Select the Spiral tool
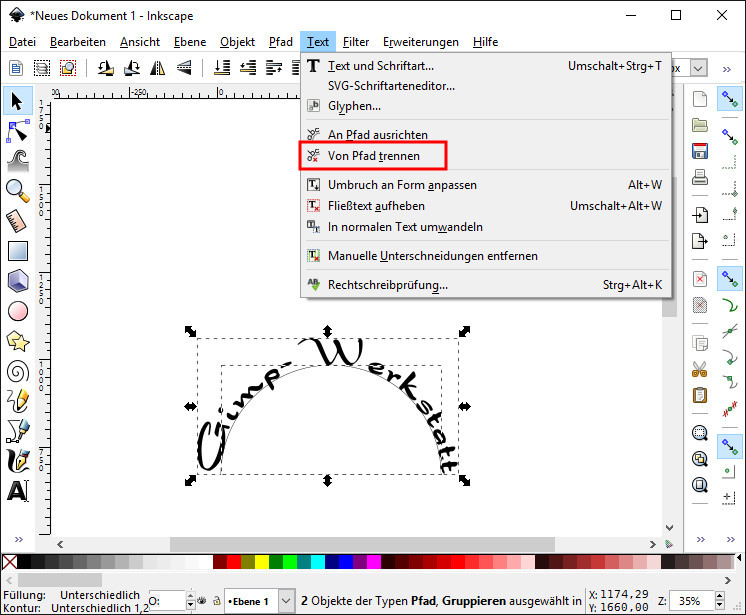Viewport: 746px width, 615px height. (x=18, y=371)
